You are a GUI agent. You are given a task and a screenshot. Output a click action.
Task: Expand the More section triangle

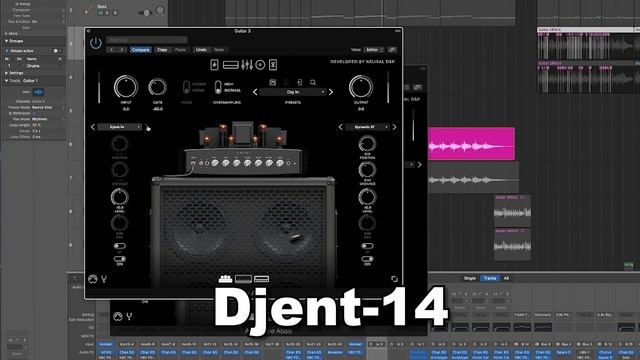click(7, 33)
